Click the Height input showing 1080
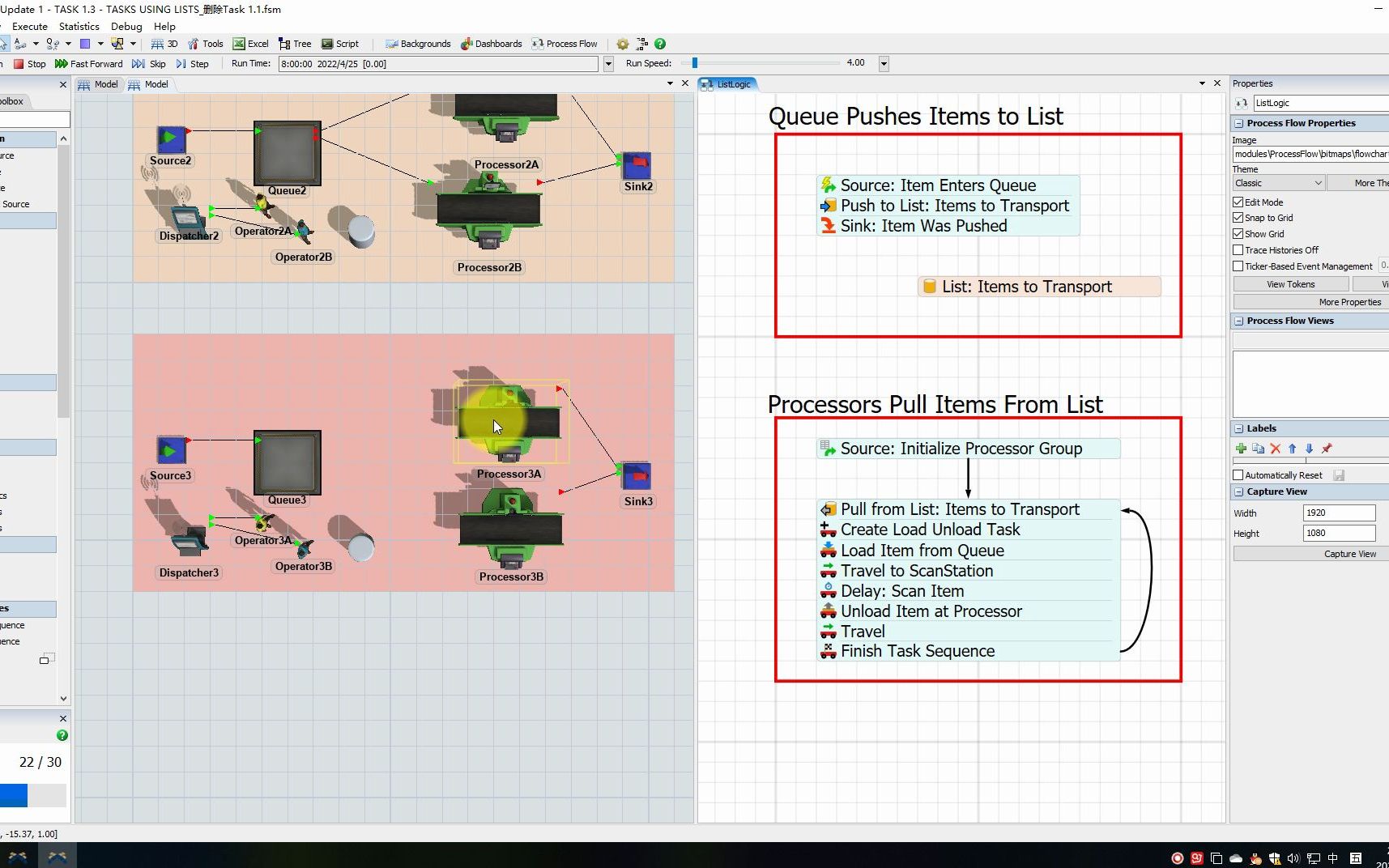The image size is (1389, 868). pyautogui.click(x=1338, y=533)
